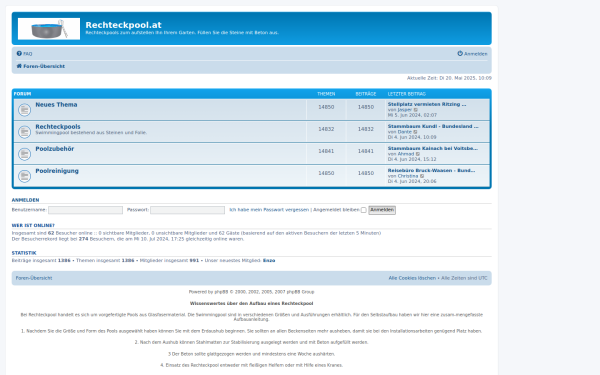
Task: Select description Swimmingpool bestehend aus Steinen
Action: [x=91, y=133]
